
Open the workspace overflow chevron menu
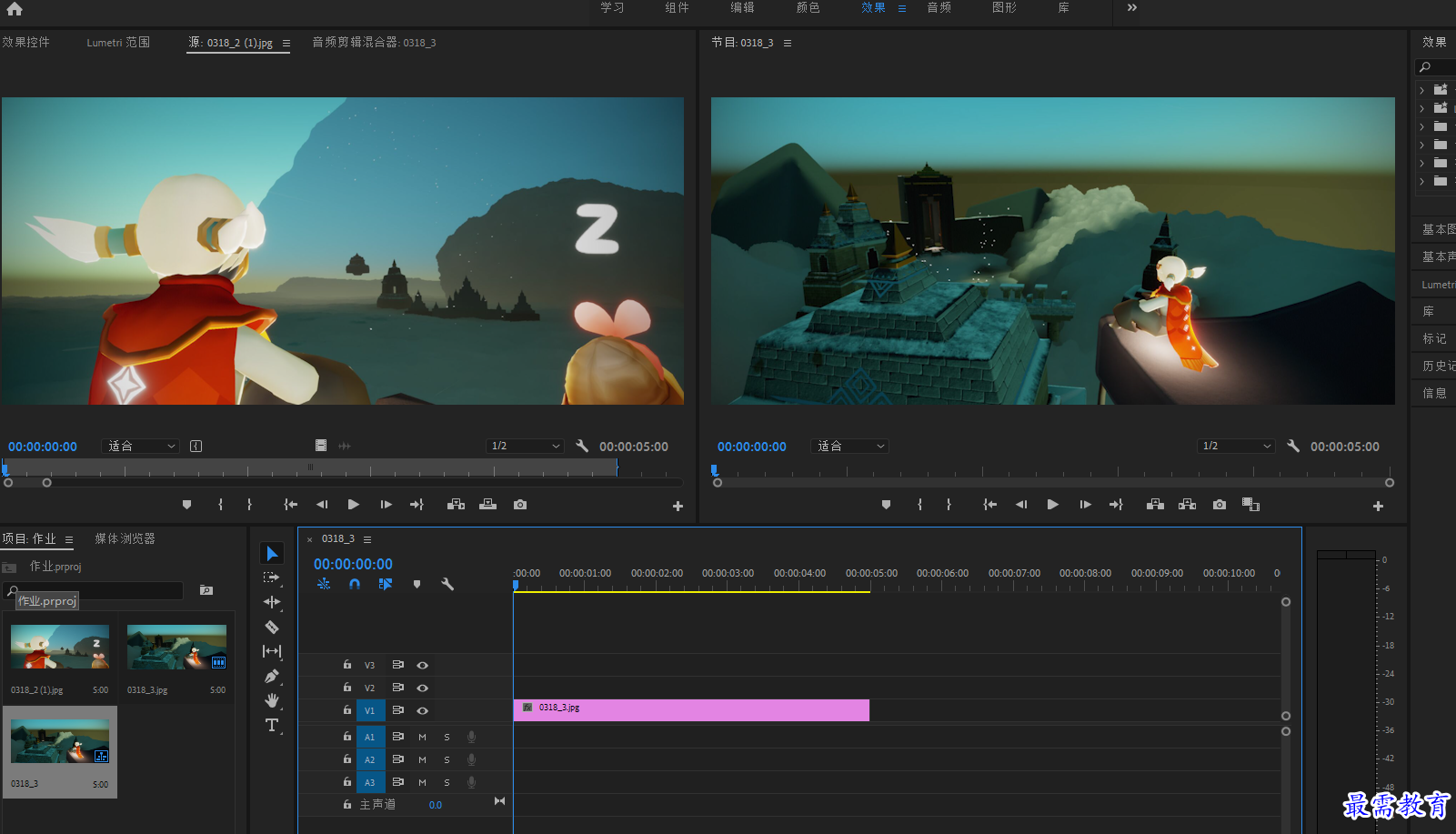1132,7
